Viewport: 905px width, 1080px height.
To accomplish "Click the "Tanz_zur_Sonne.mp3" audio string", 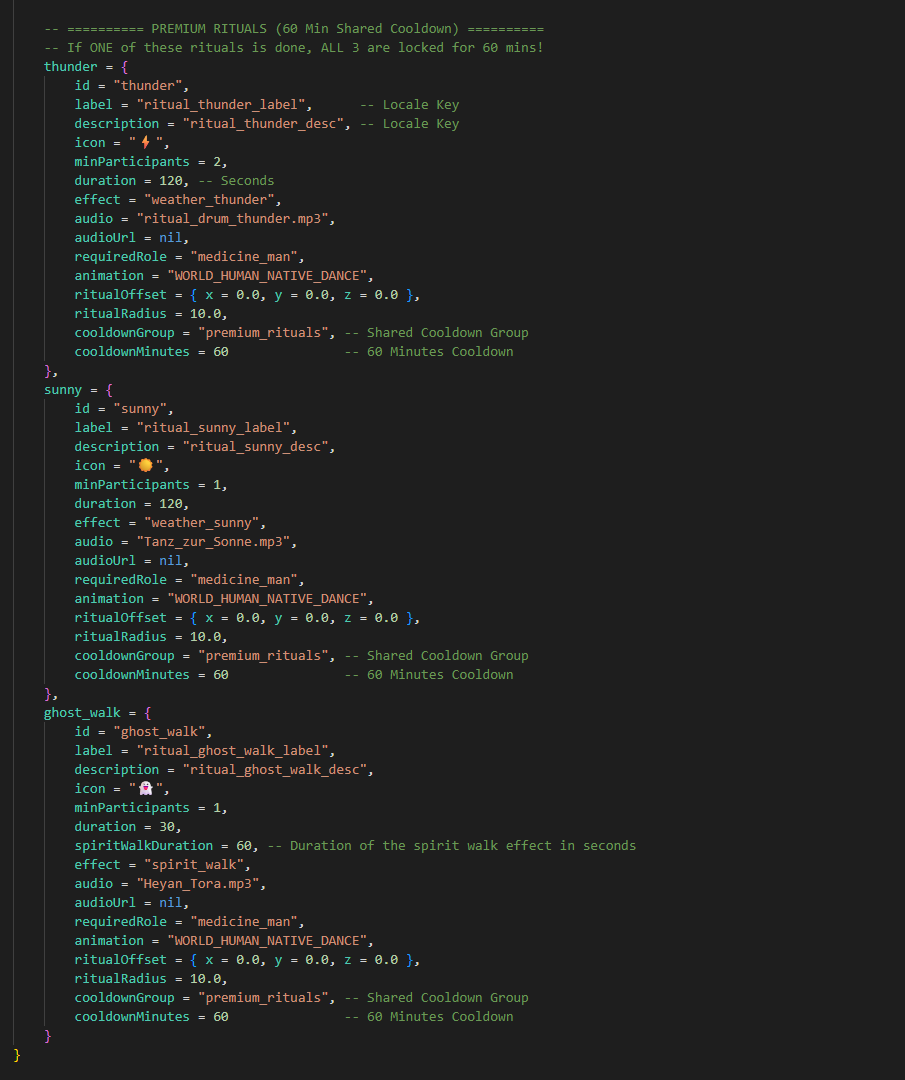I will [x=213, y=541].
